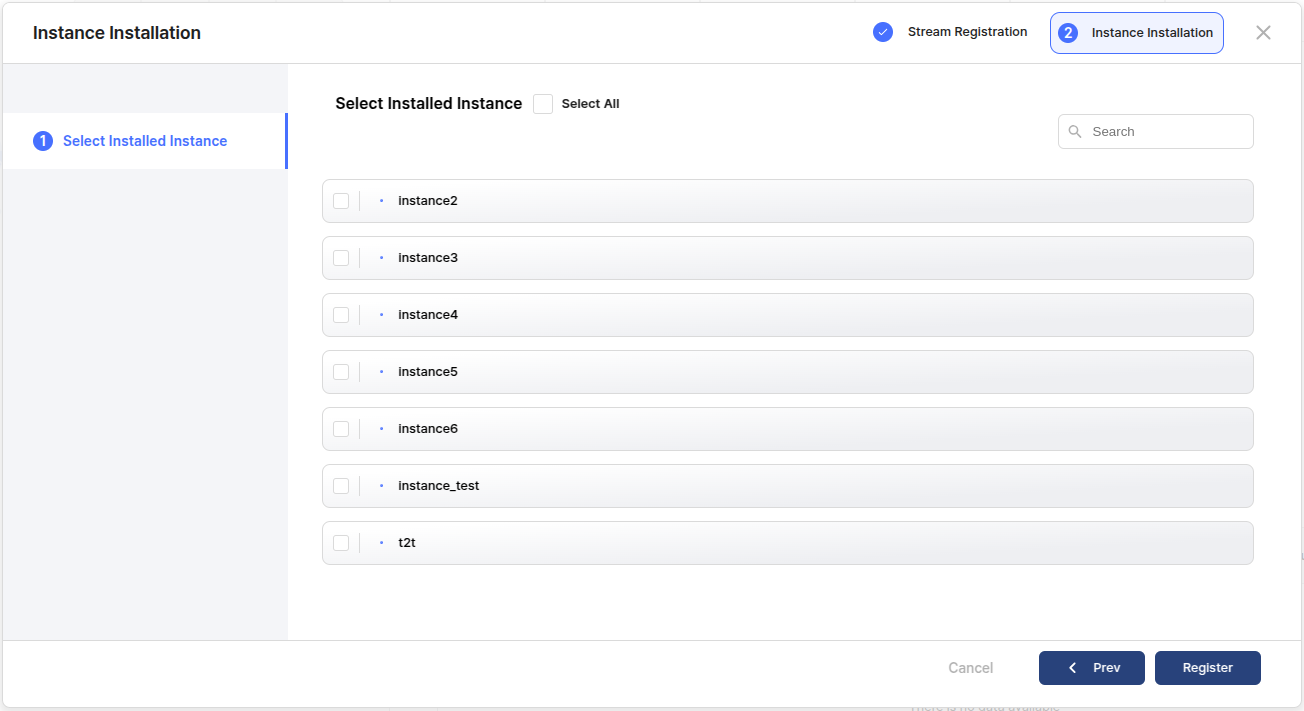This screenshot has height=711, width=1304.
Task: Tick the t2t checkbox
Action: click(x=341, y=543)
